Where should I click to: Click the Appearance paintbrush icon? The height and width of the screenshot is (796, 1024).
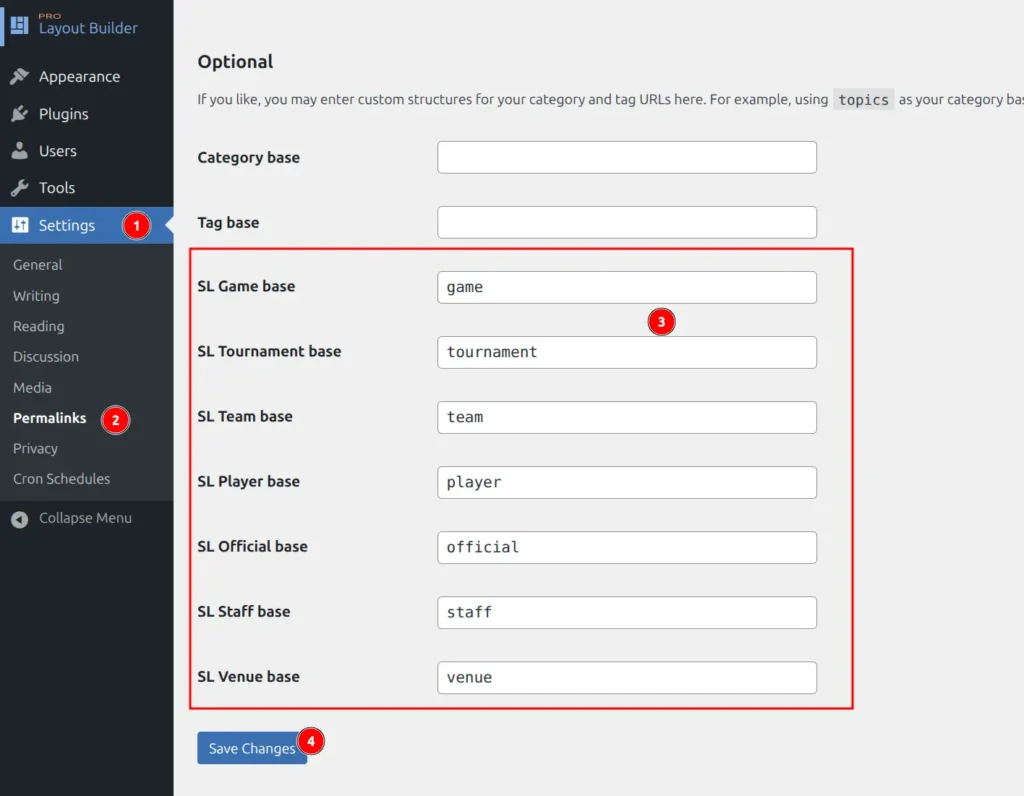(x=20, y=76)
